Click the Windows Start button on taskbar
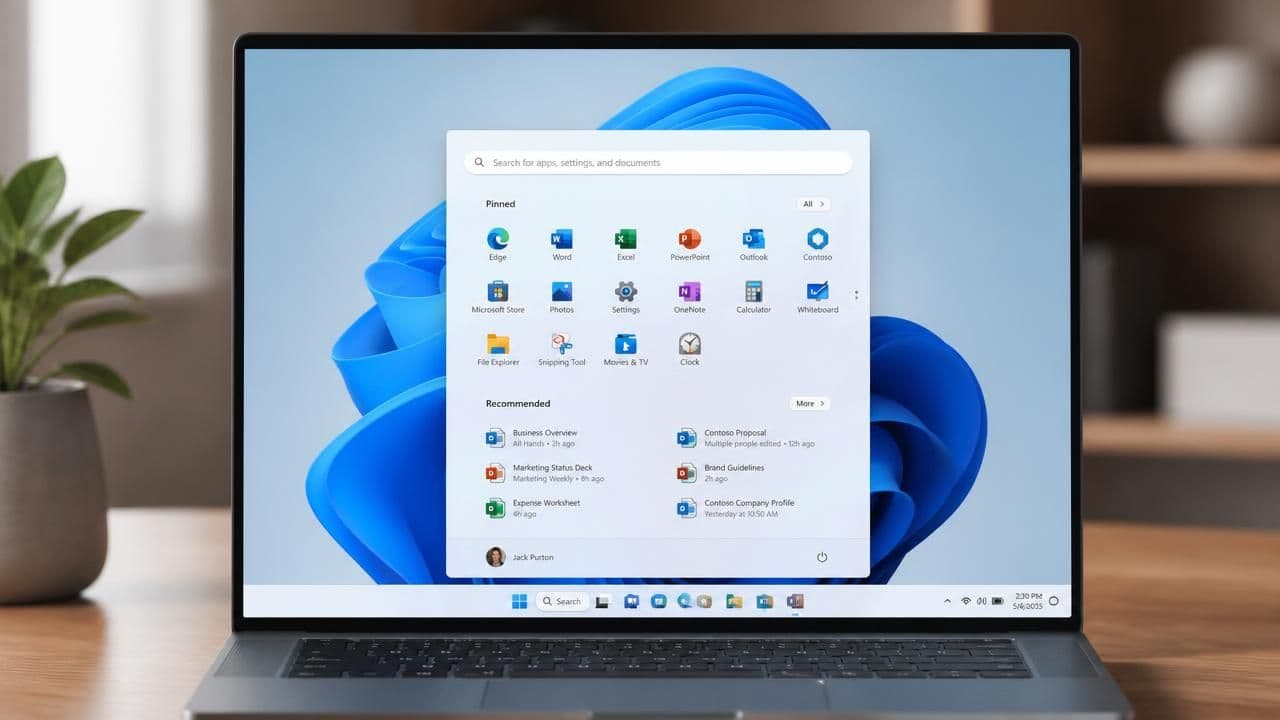Viewport: 1280px width, 720px height. 519,601
